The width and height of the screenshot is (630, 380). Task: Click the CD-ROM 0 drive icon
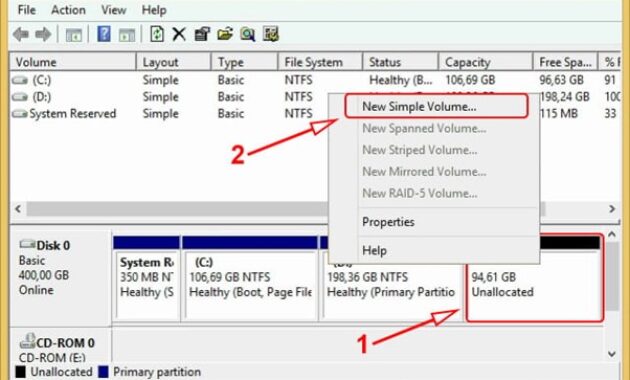[x=27, y=341]
